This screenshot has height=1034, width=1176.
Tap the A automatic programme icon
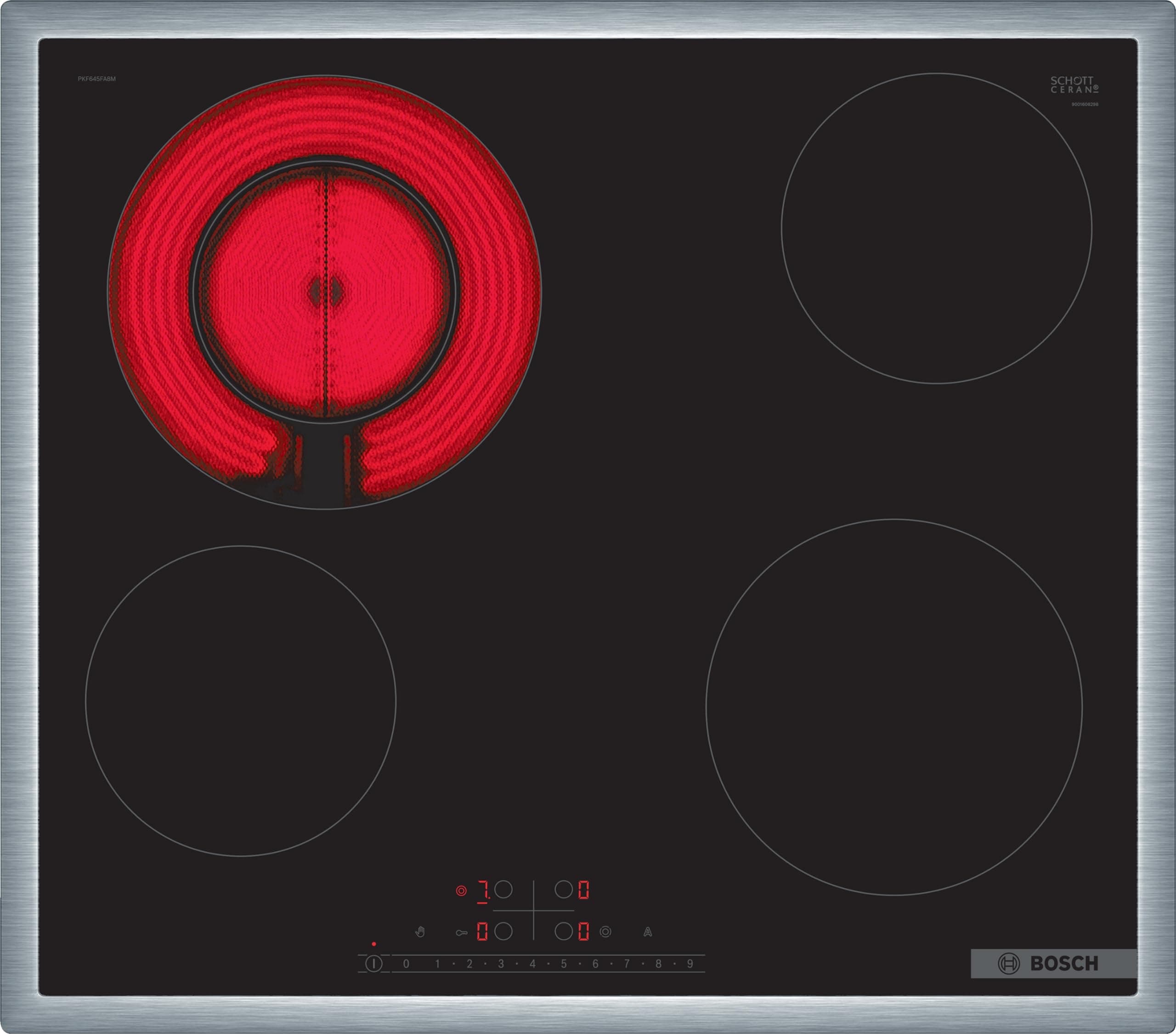point(648,933)
